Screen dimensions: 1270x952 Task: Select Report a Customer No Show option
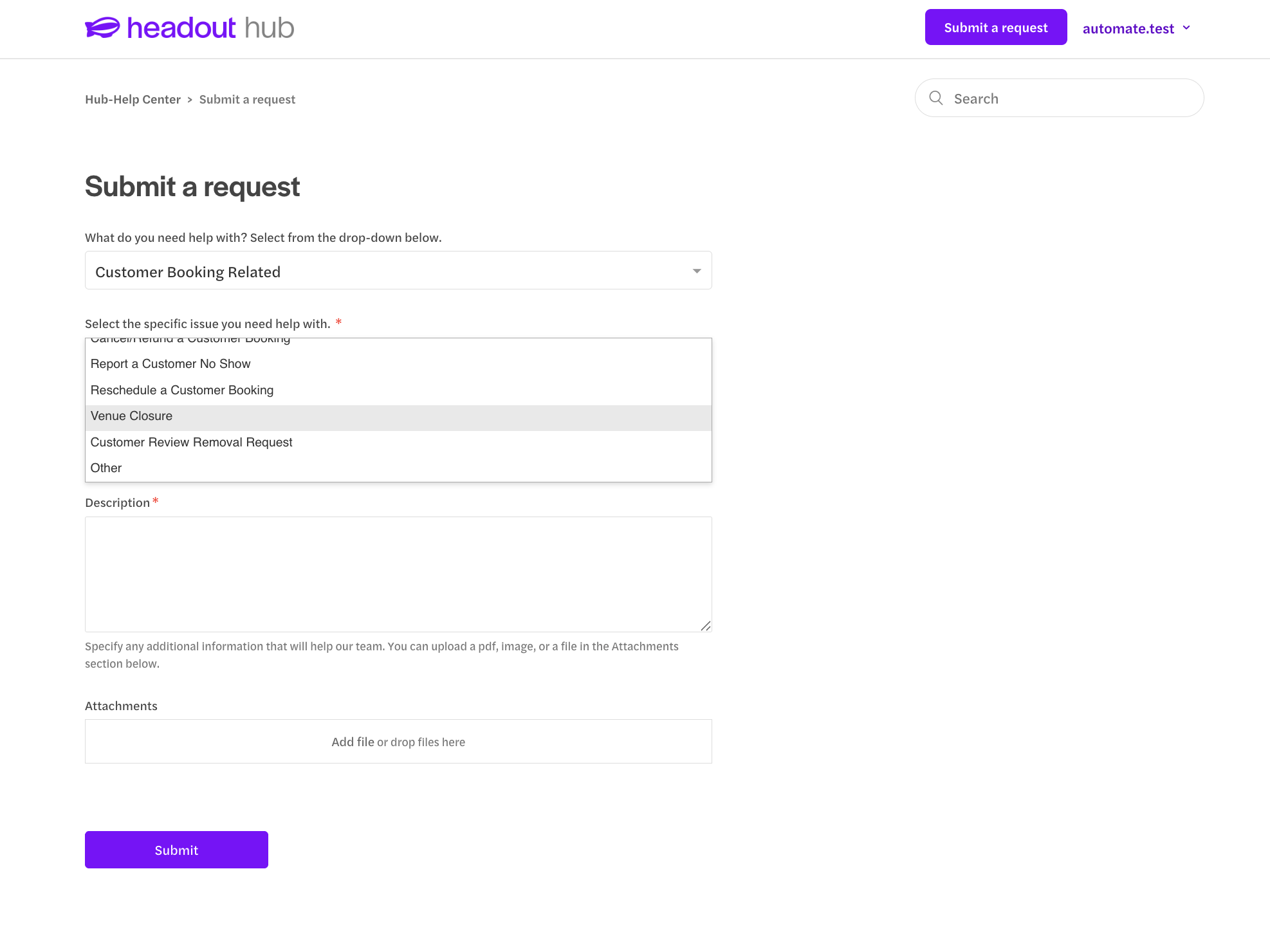click(x=398, y=364)
